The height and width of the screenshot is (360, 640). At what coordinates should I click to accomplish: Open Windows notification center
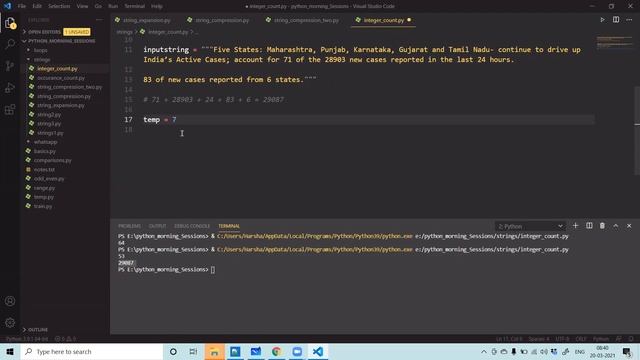click(x=627, y=351)
